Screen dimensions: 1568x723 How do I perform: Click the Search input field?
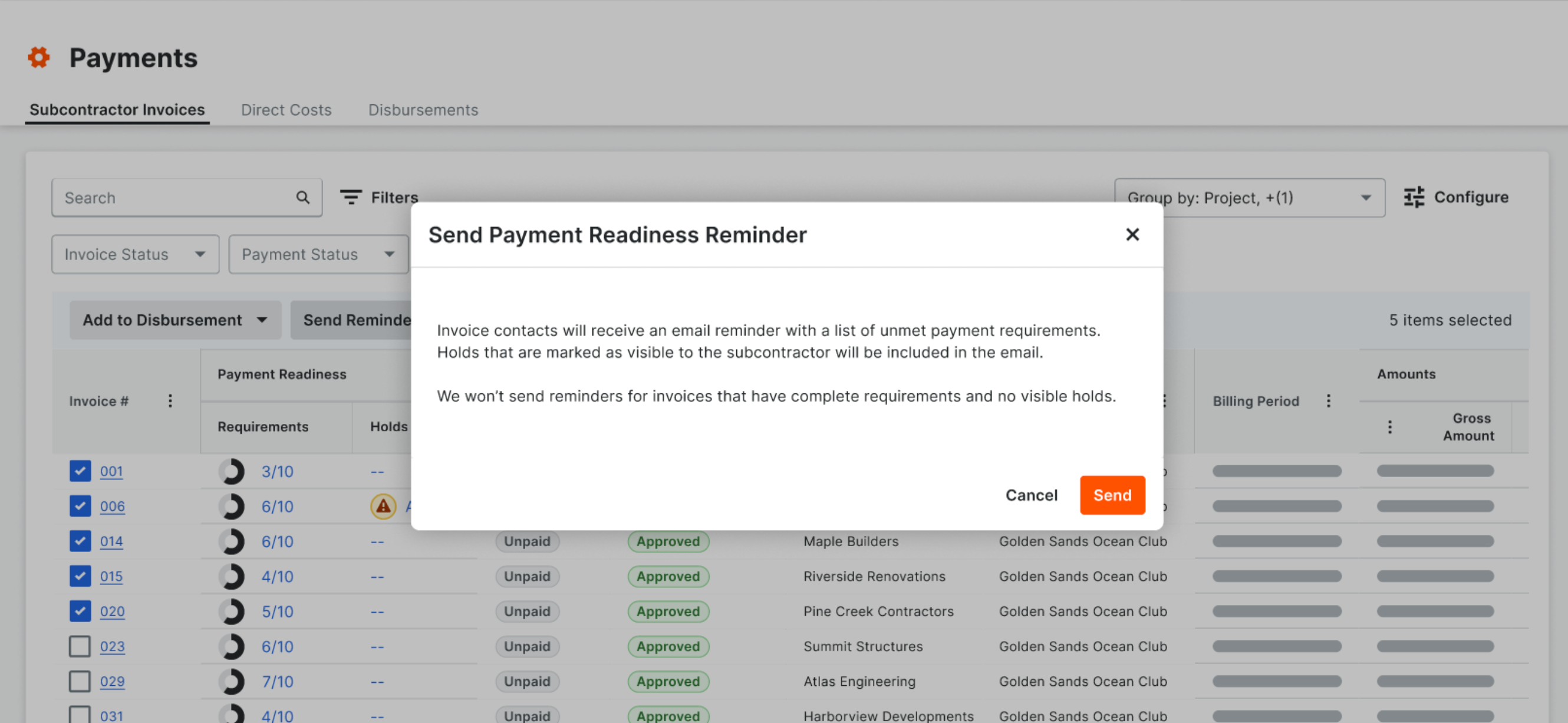[187, 198]
